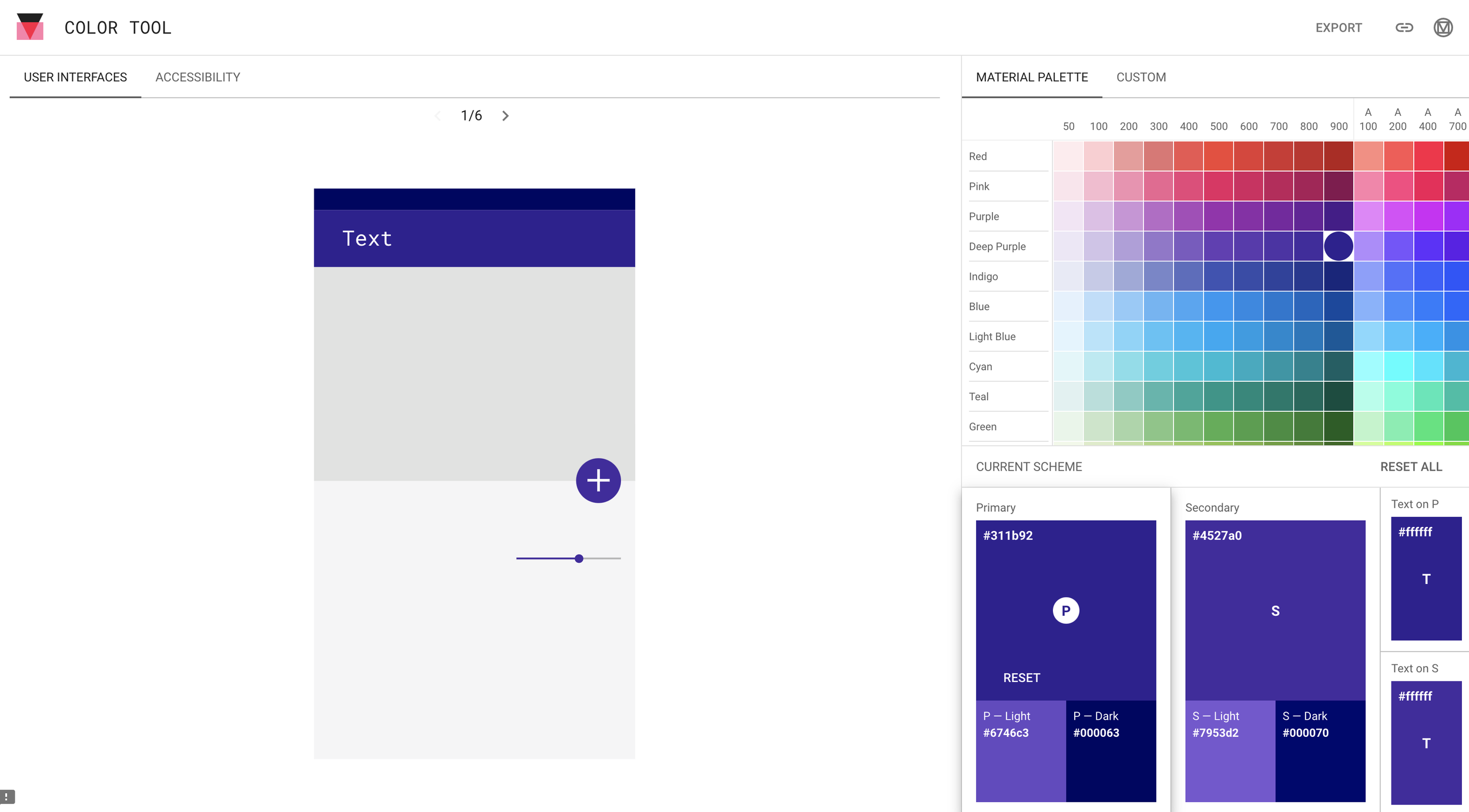The width and height of the screenshot is (1469, 812).
Task: Click the exclamation feedback icon
Action: (x=7, y=797)
